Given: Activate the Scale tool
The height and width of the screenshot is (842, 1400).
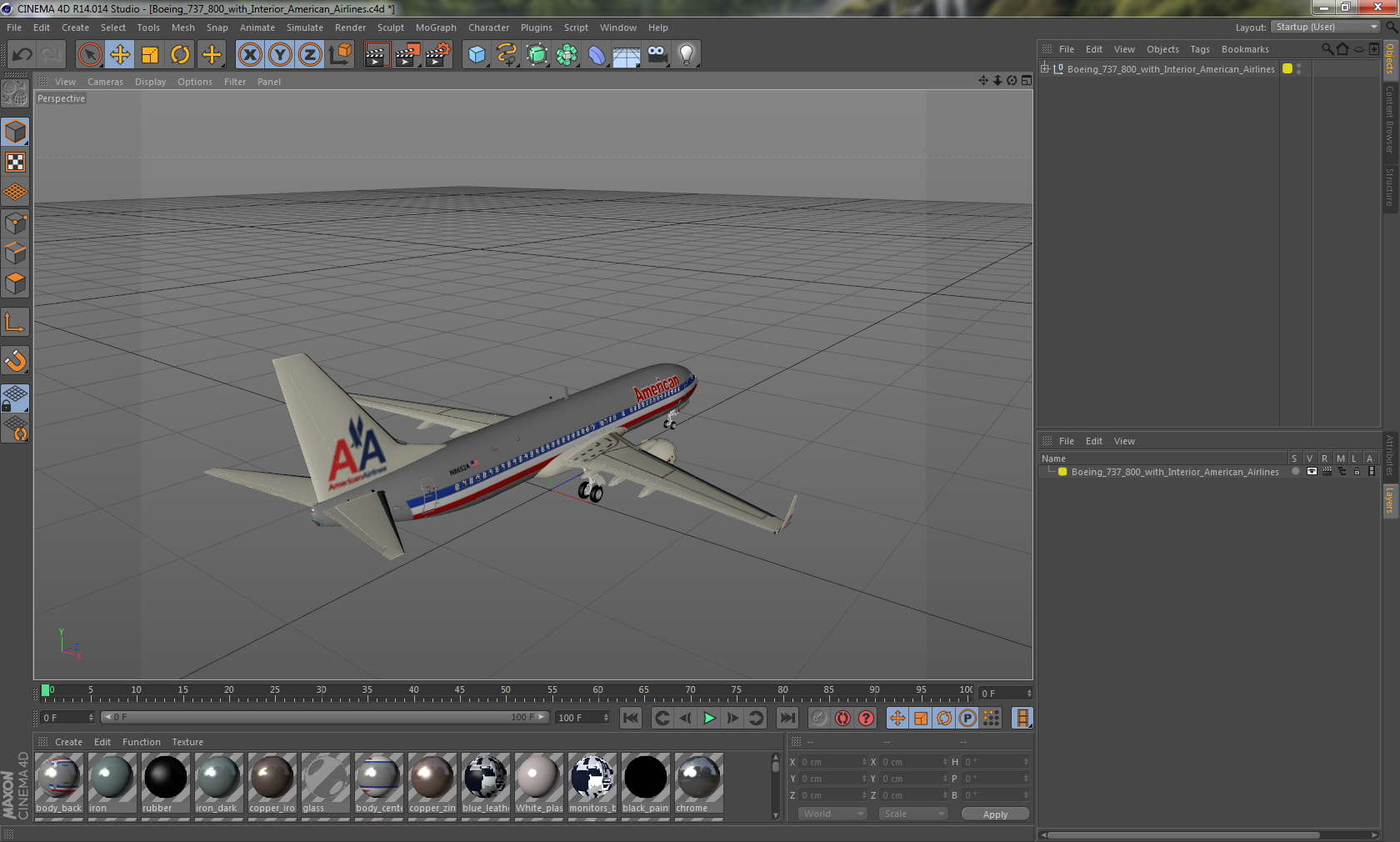Looking at the screenshot, I should pyautogui.click(x=150, y=55).
